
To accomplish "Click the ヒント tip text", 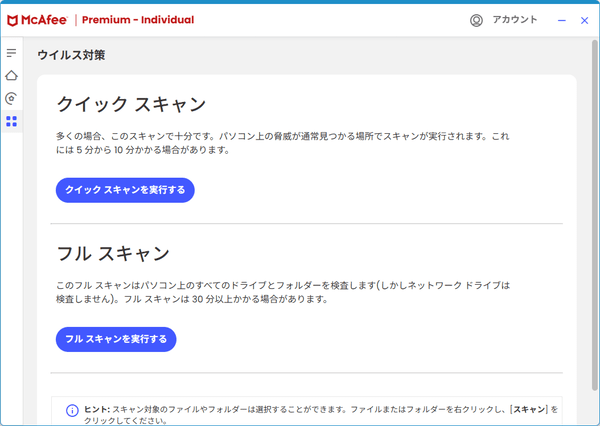I will 321,415.
